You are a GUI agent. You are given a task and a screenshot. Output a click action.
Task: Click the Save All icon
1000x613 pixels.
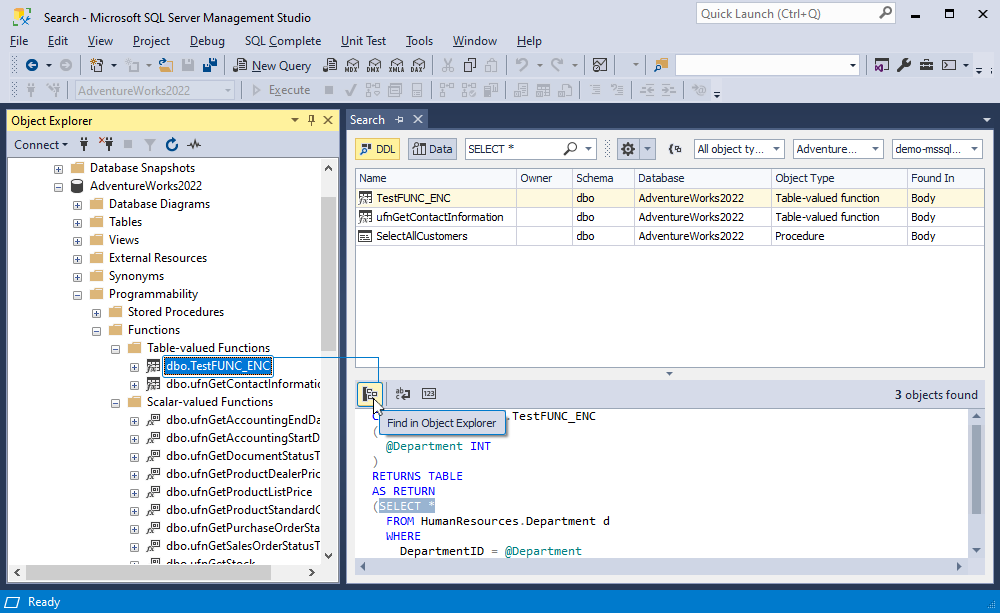209,65
